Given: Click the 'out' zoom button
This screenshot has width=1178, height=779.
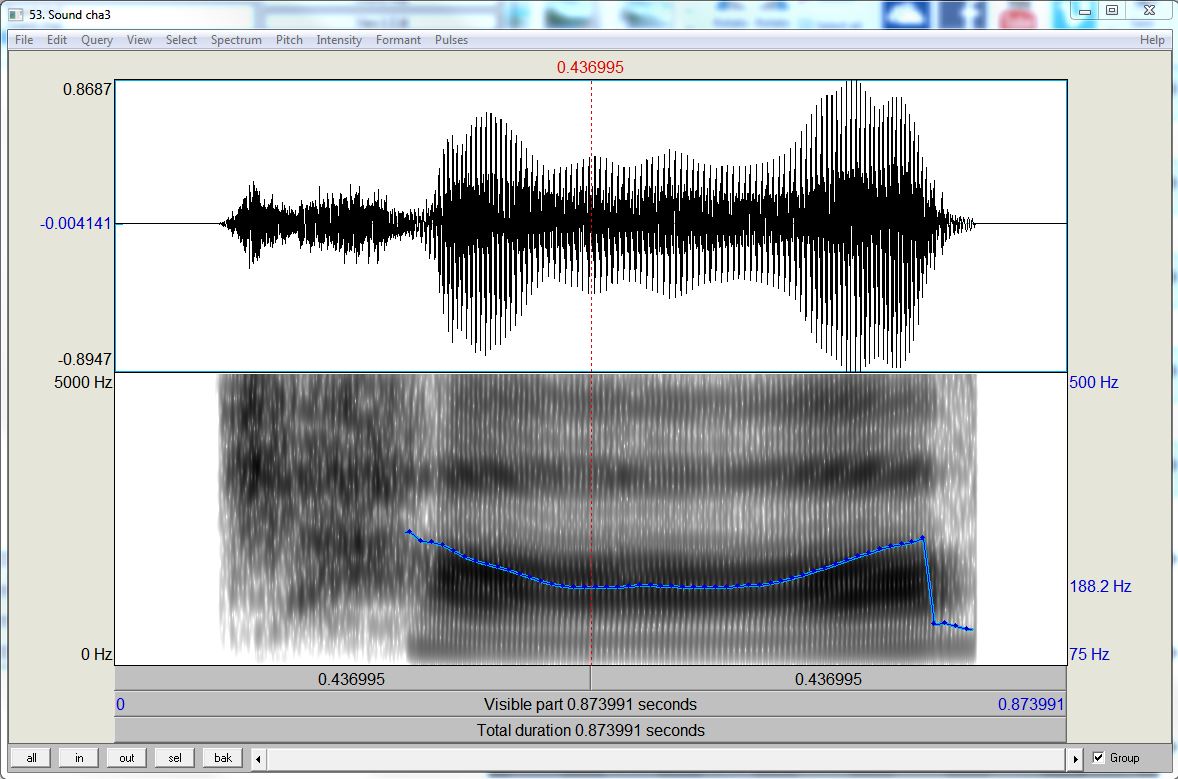Looking at the screenshot, I should point(127,758).
